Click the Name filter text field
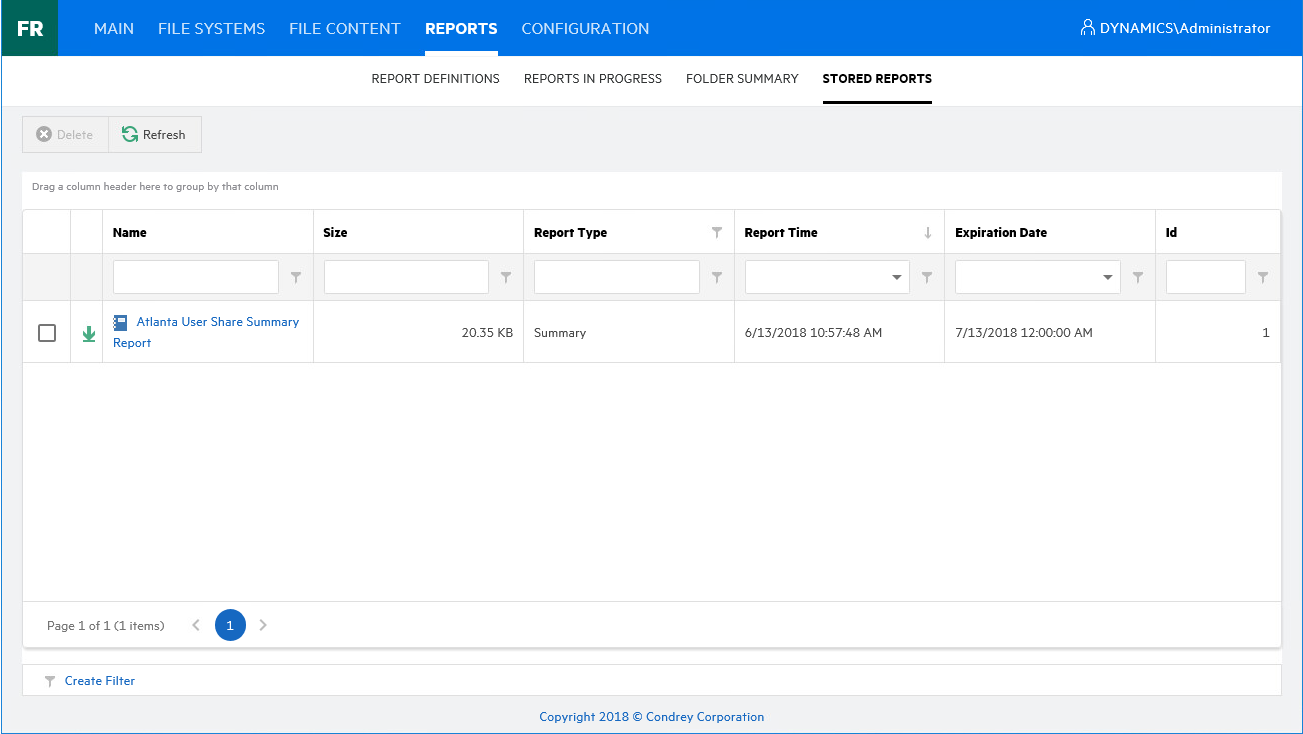Viewport: 1303px width, 734px height. pyautogui.click(x=196, y=277)
